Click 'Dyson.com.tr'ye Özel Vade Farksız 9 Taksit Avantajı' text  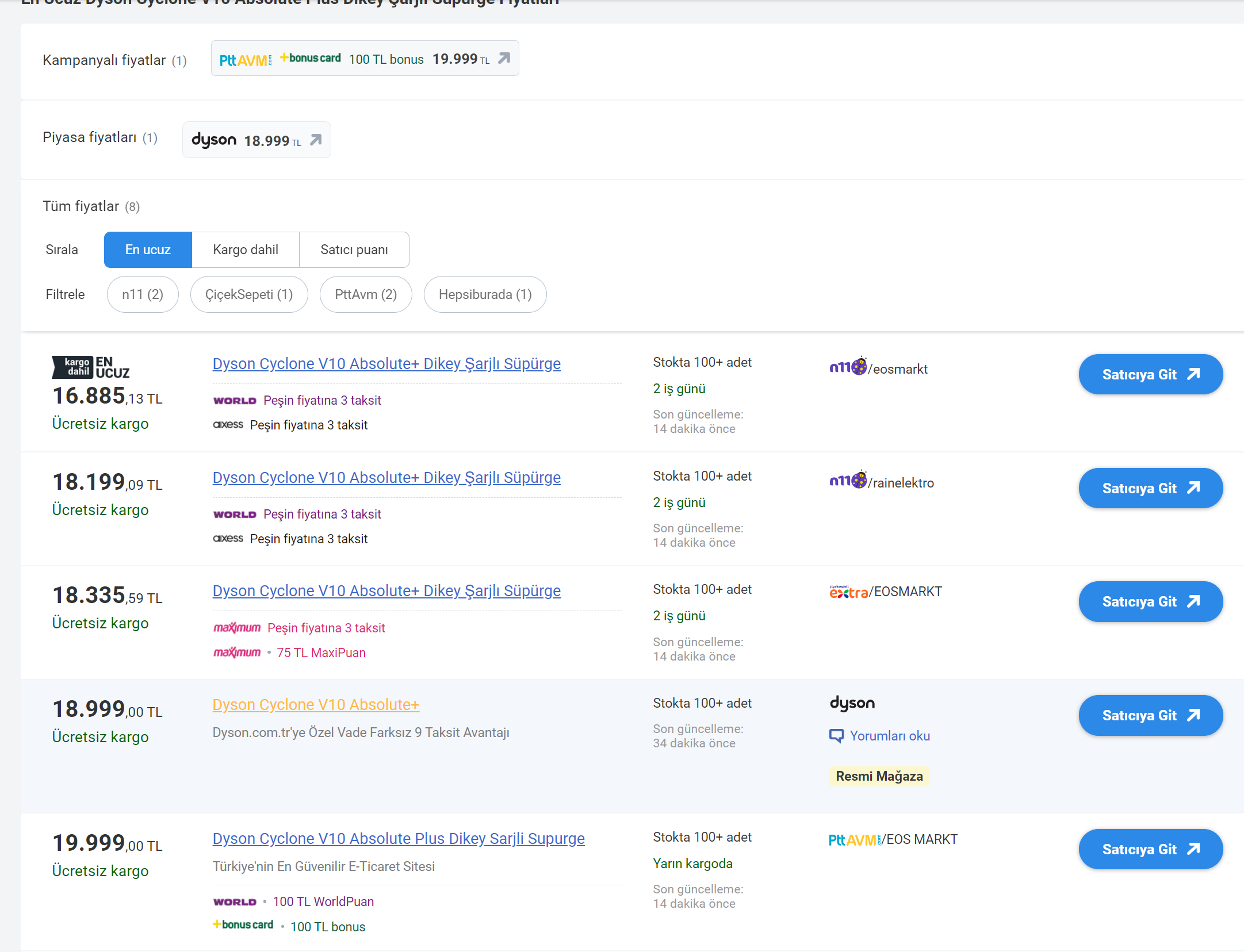coord(361,732)
